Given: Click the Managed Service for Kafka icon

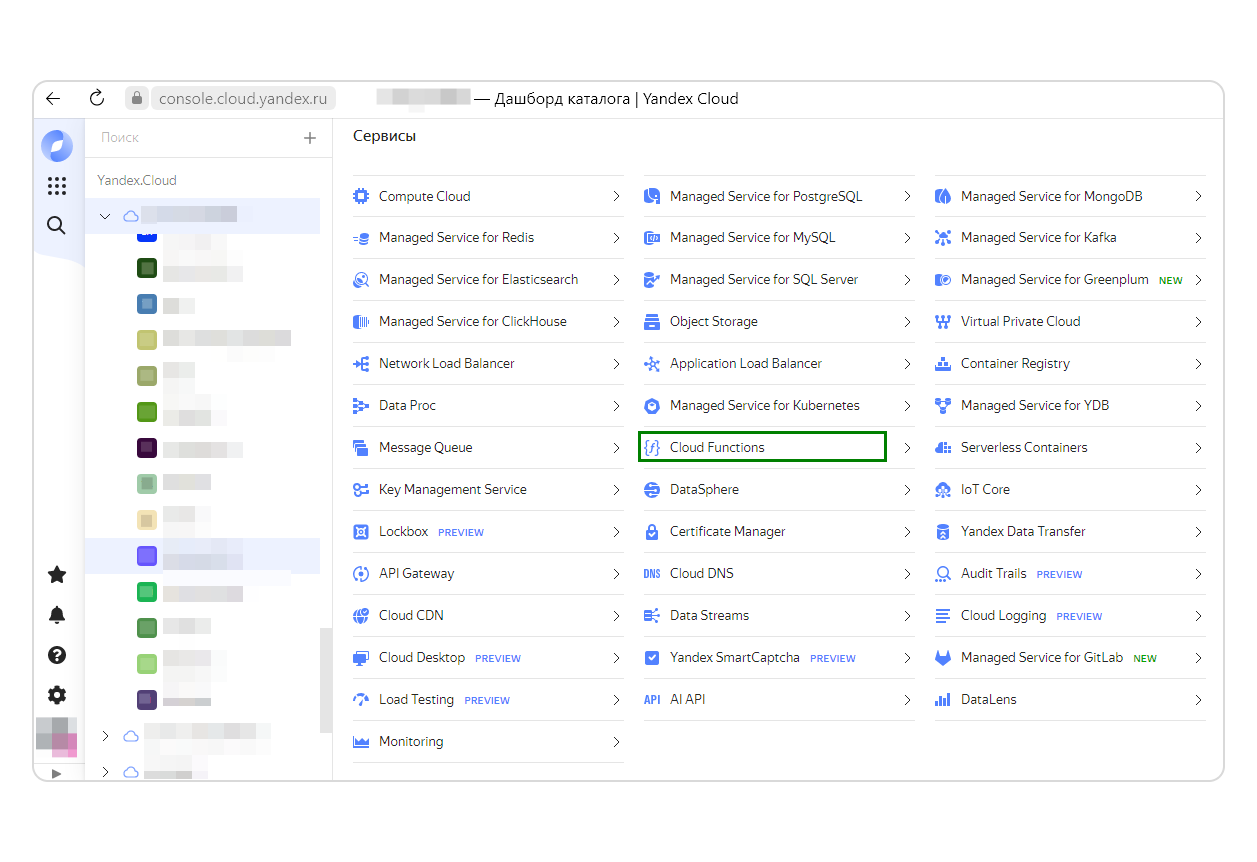Looking at the screenshot, I should [943, 238].
